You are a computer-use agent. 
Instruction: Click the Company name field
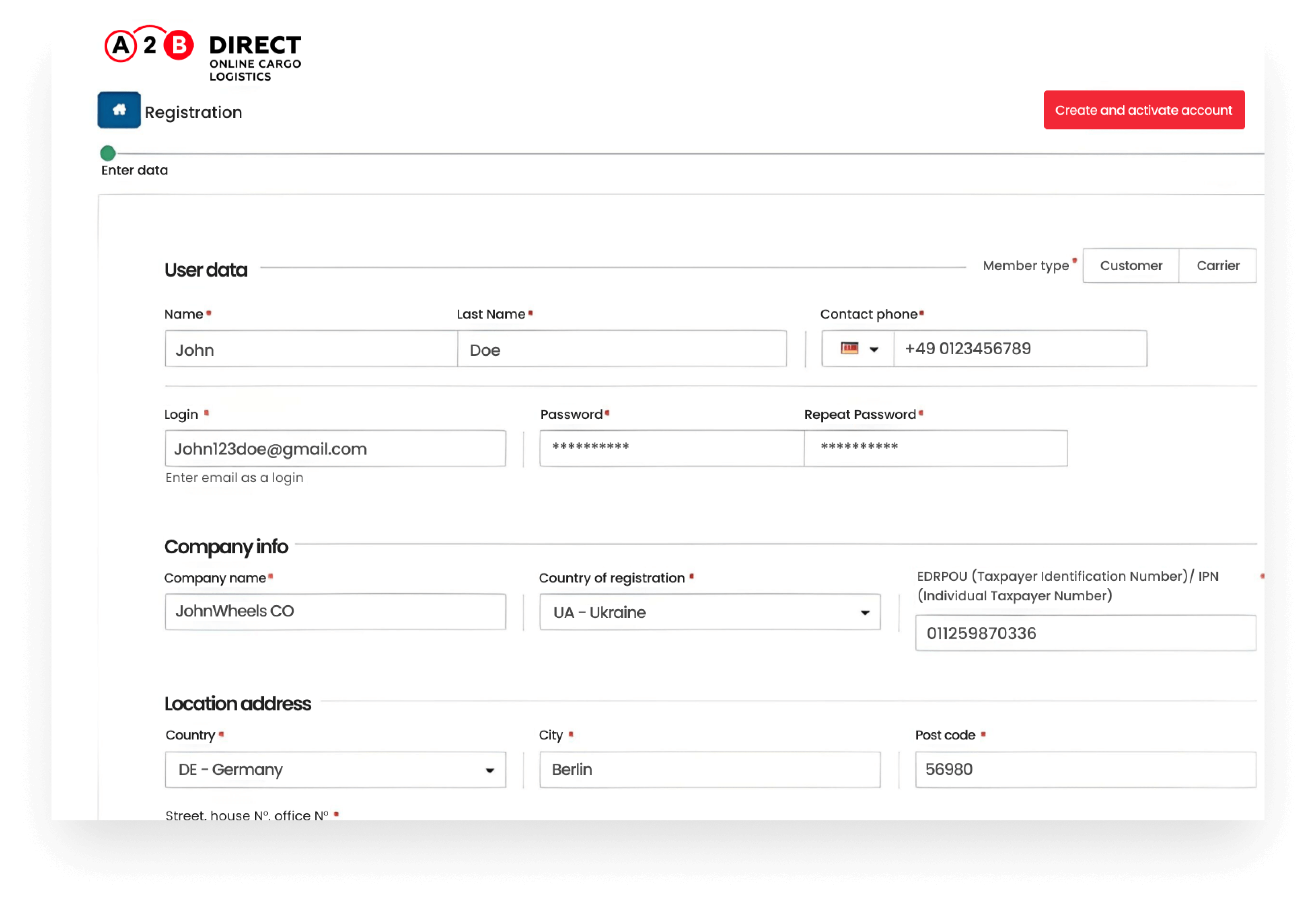point(335,612)
